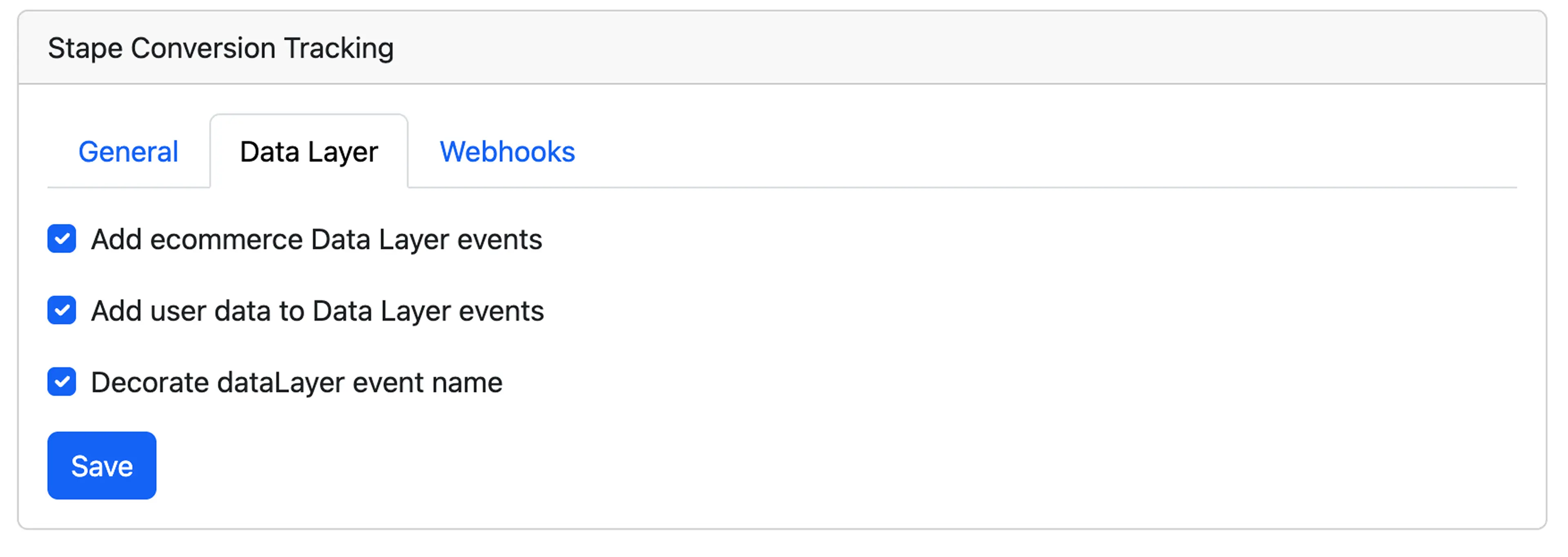Disable 'Add user data to Data Layer events'
The height and width of the screenshot is (557, 1568).
(61, 311)
